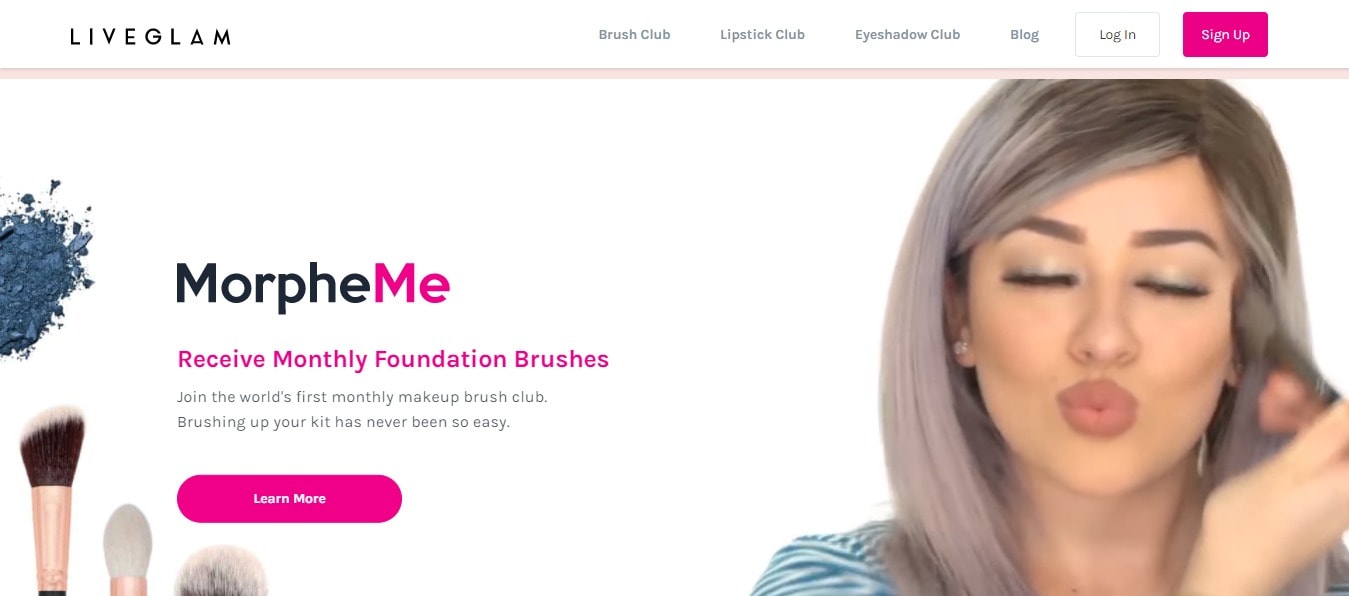Viewport: 1349px width, 596px height.
Task: Open the Brush Club page
Action: [634, 34]
